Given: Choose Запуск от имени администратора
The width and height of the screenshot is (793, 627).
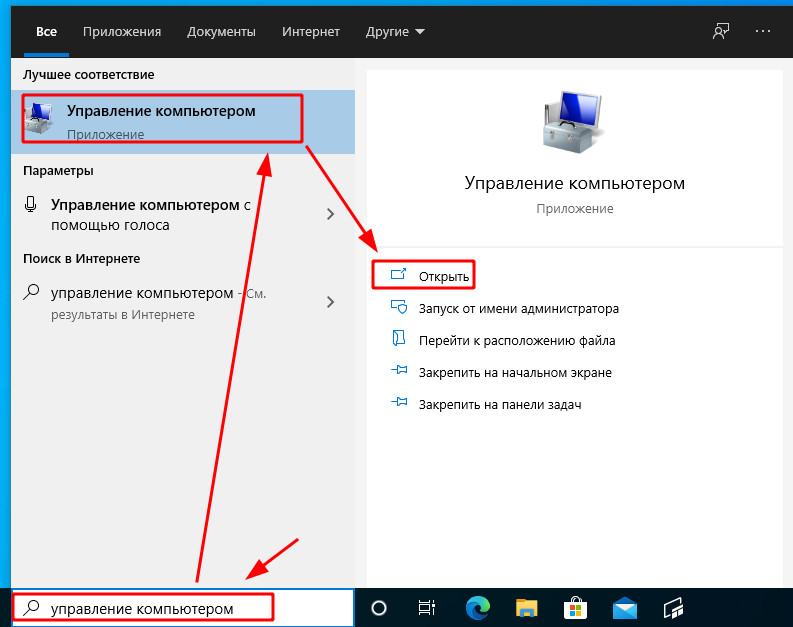Looking at the screenshot, I should click(518, 309).
